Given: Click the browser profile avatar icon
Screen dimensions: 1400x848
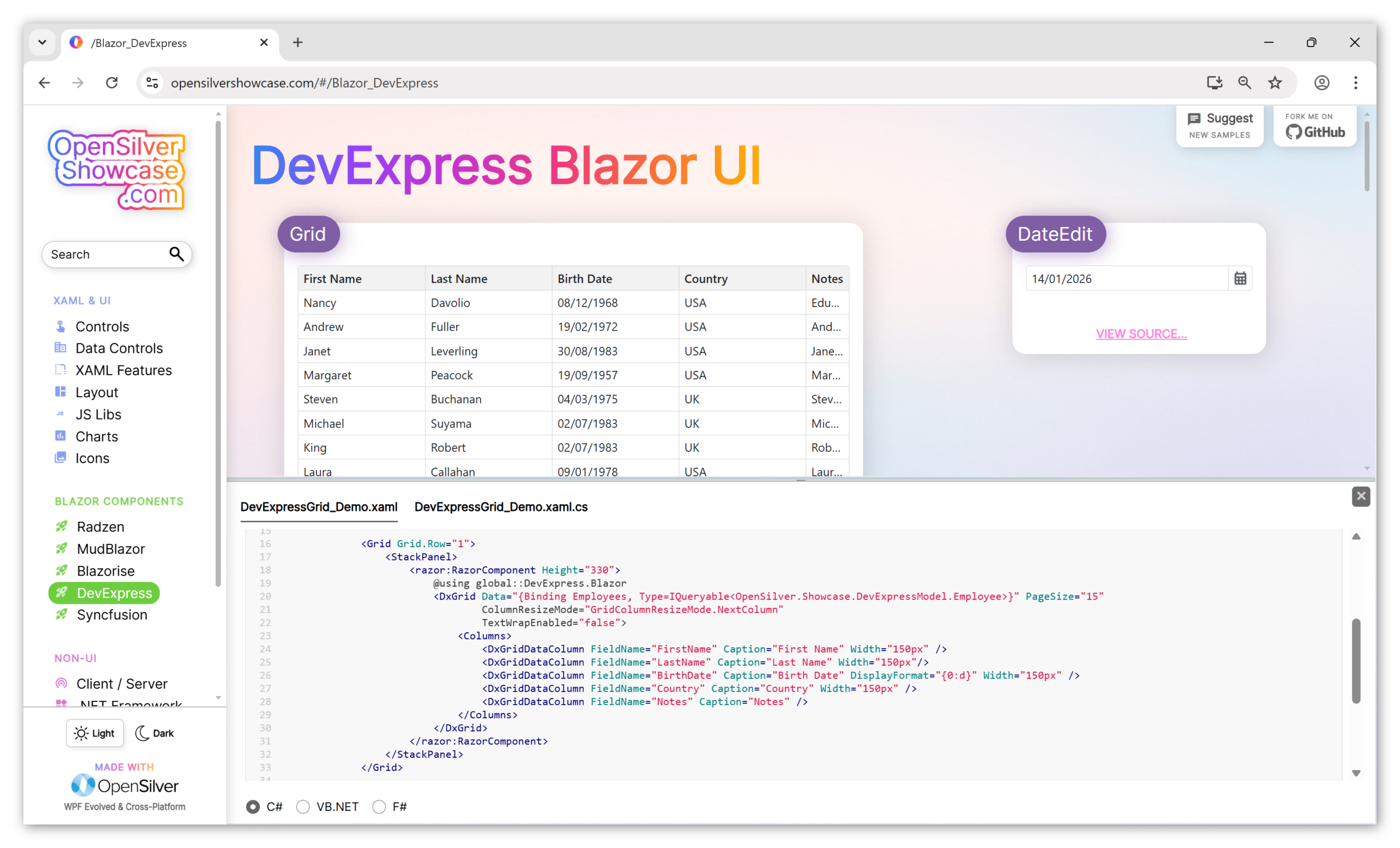Looking at the screenshot, I should pyautogui.click(x=1322, y=83).
